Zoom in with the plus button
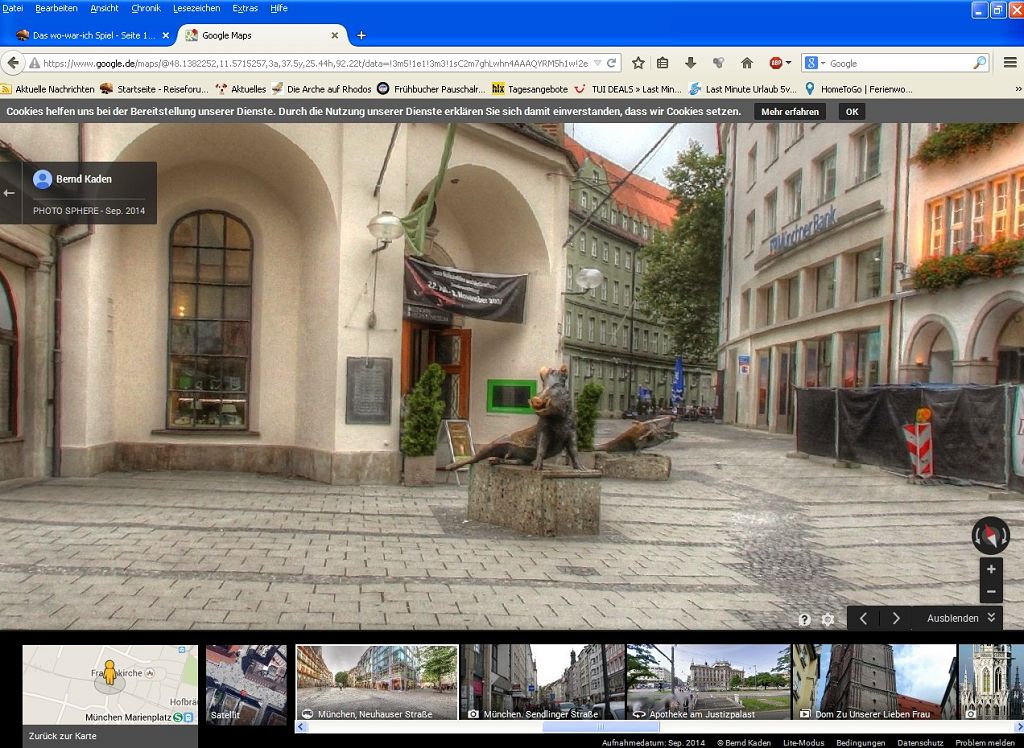The image size is (1024, 748). coord(991,569)
